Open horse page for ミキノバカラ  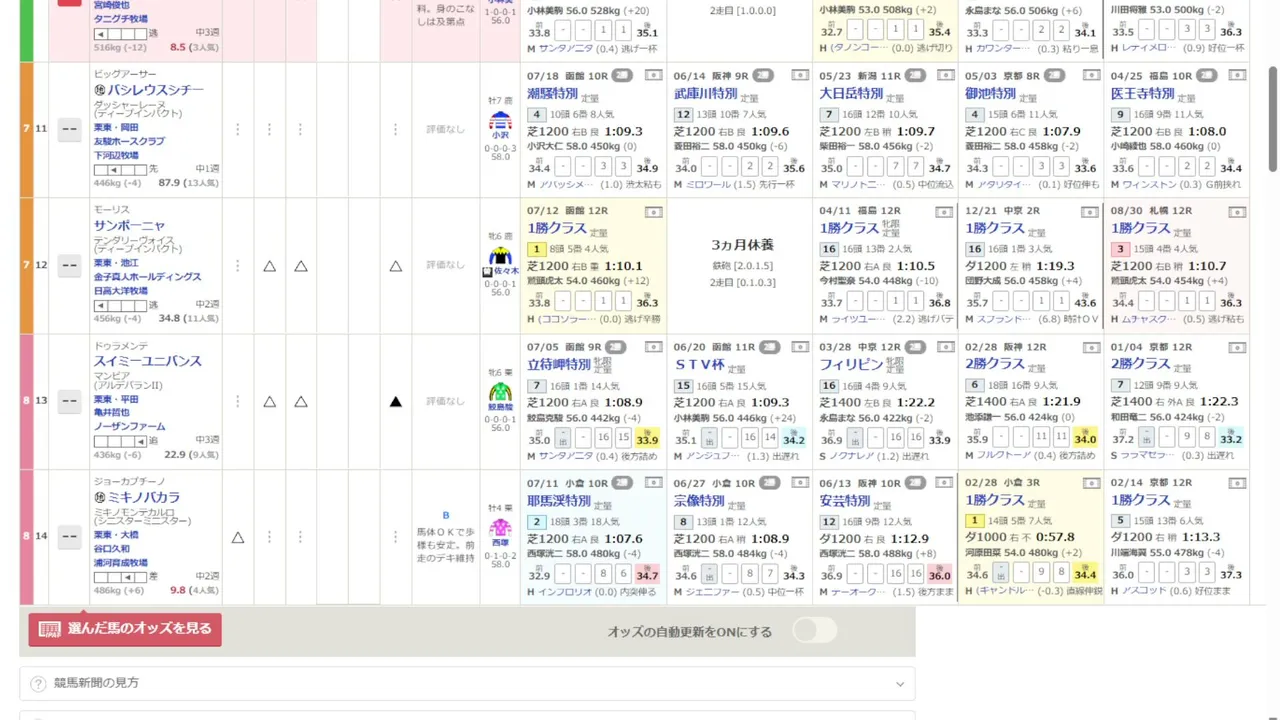(x=144, y=497)
